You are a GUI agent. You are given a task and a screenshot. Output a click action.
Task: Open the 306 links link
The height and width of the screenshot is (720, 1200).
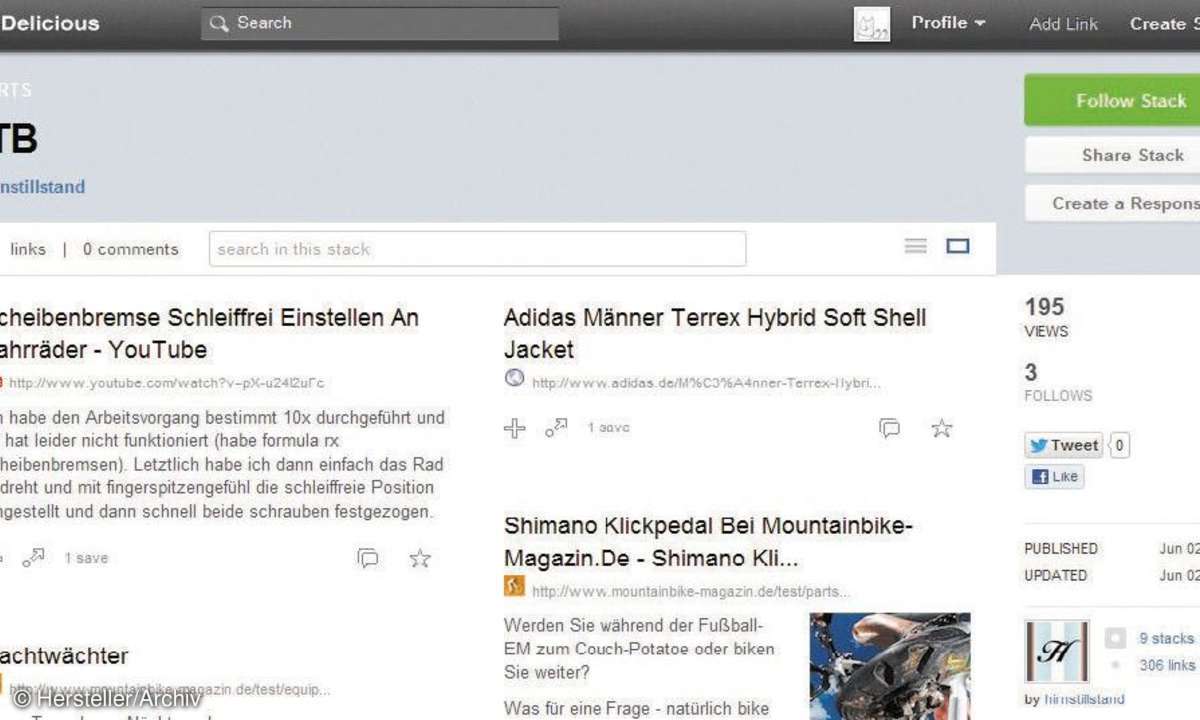[1167, 665]
